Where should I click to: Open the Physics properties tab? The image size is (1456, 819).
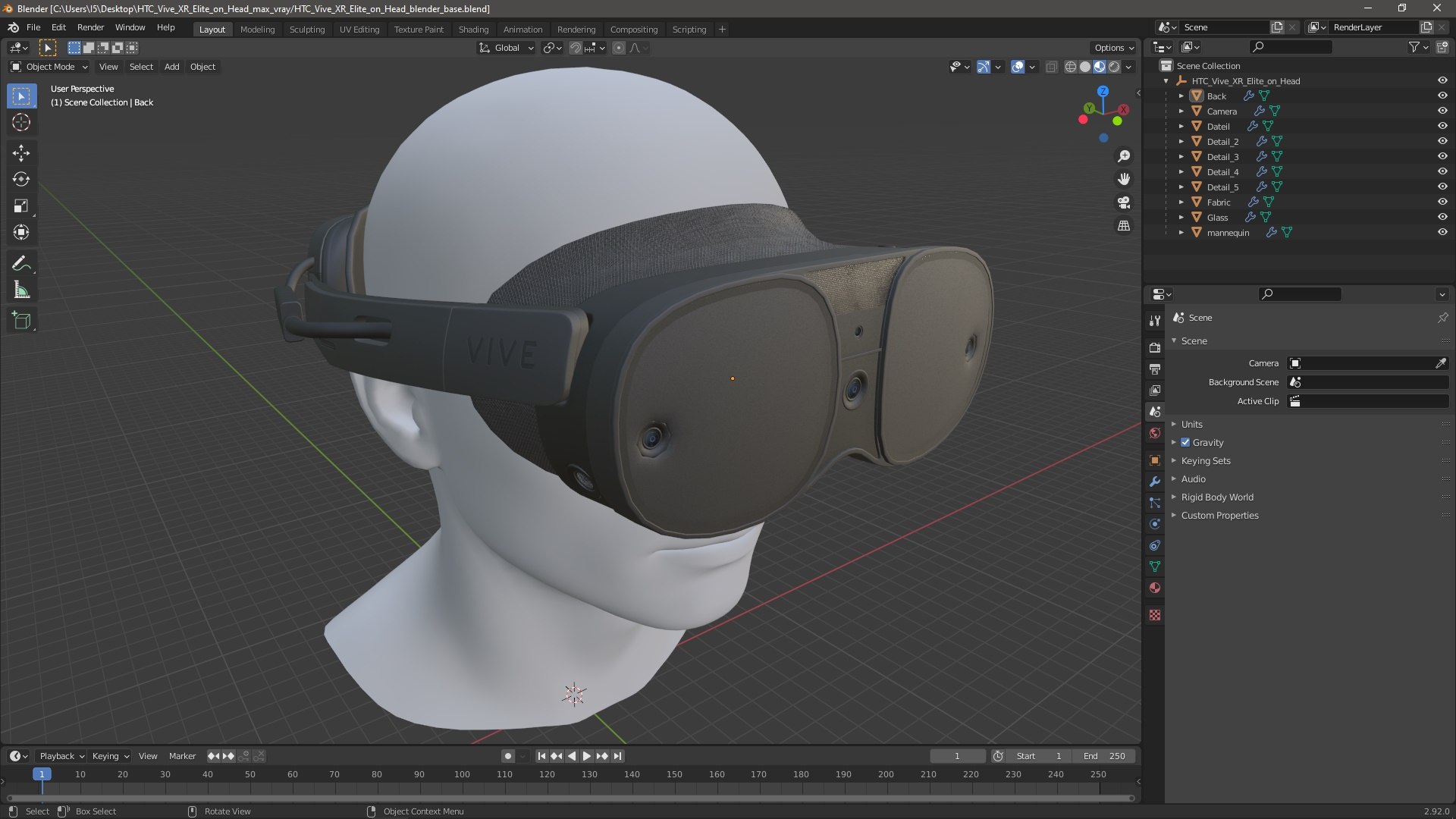pyautogui.click(x=1155, y=524)
